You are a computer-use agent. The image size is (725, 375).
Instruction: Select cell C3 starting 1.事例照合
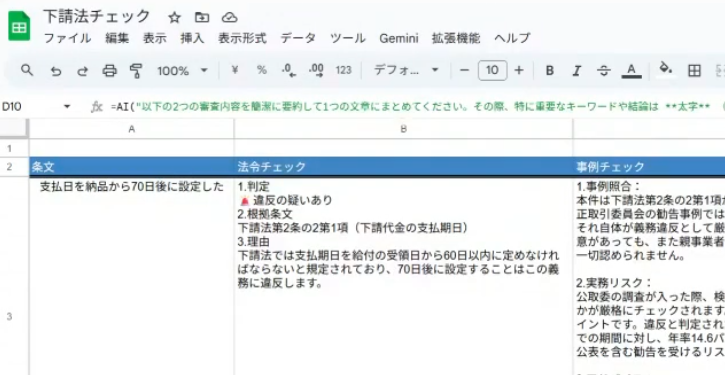[649, 276]
